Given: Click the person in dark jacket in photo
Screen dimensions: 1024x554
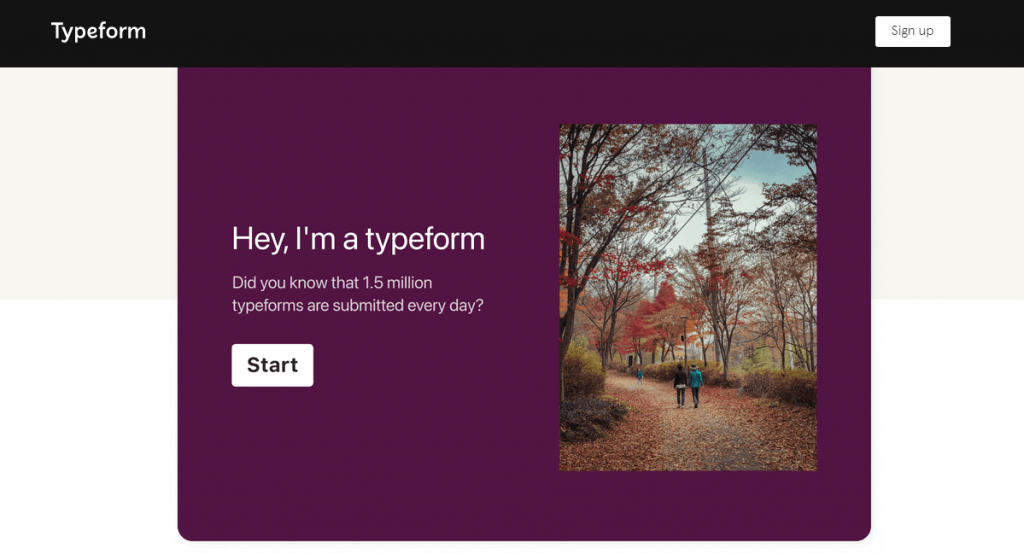Looking at the screenshot, I should coord(680,384).
